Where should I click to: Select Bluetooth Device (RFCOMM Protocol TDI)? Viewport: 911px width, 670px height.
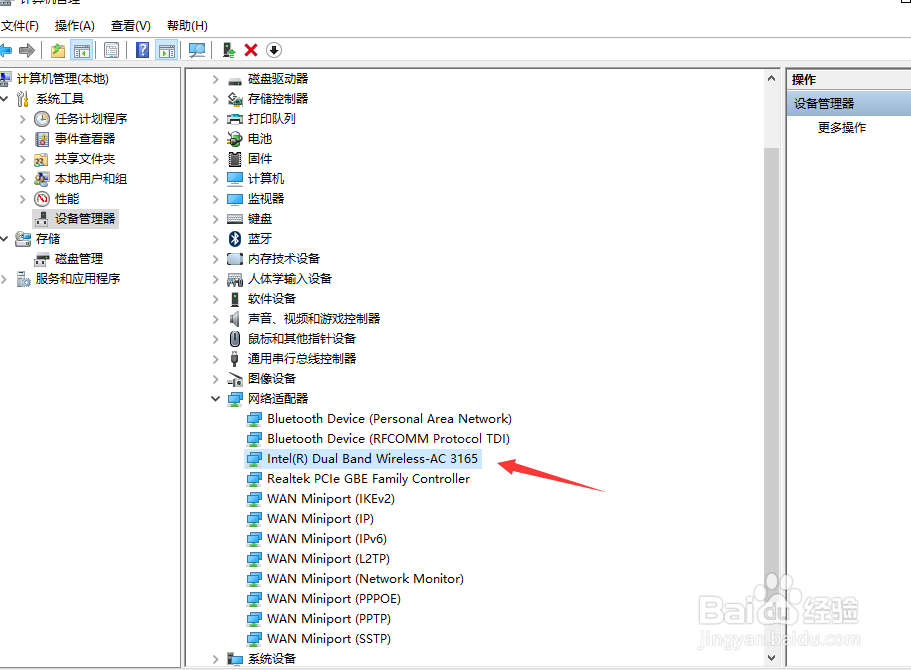pyautogui.click(x=388, y=438)
